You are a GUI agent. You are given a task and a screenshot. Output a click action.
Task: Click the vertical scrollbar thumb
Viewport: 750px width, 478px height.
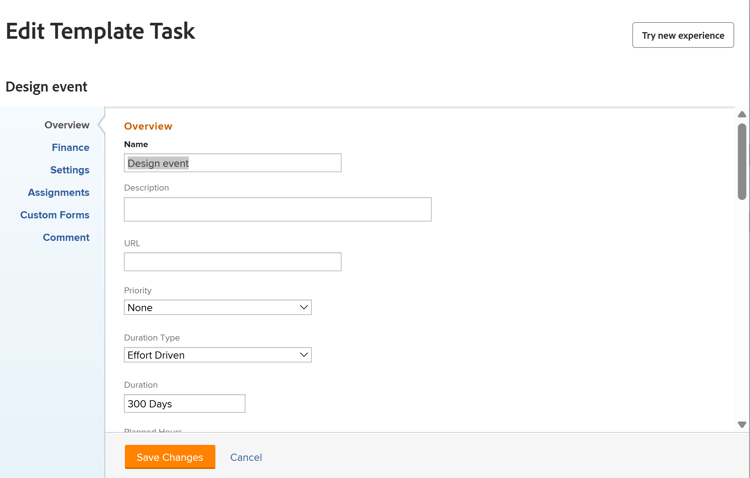[742, 160]
